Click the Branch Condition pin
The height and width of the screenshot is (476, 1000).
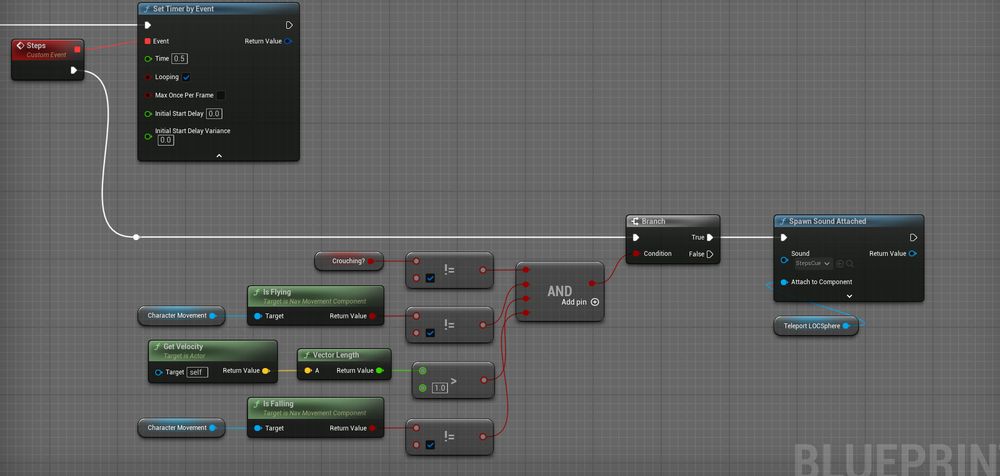pyautogui.click(x=636, y=254)
